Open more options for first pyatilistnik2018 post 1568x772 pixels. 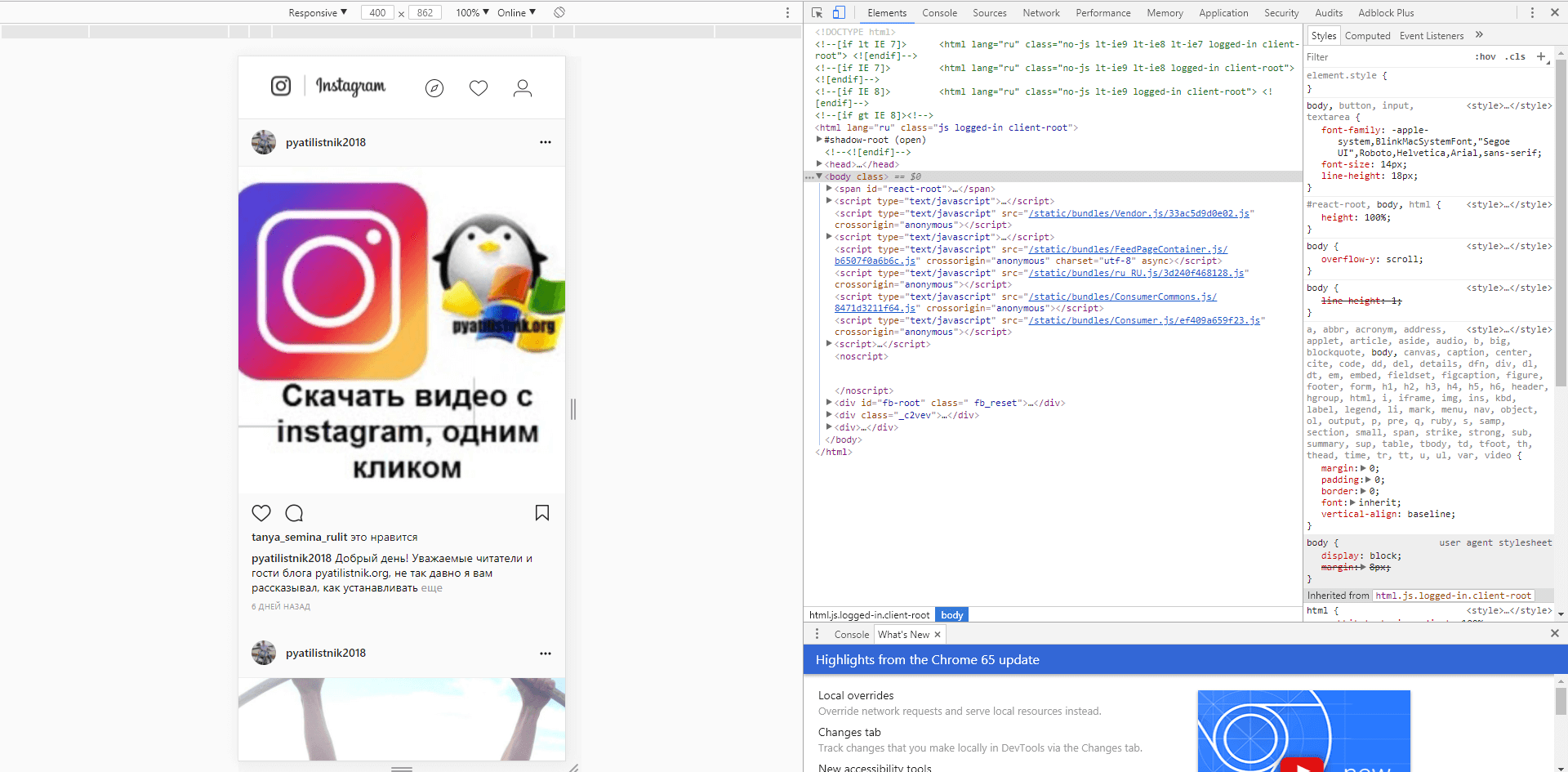[x=546, y=142]
